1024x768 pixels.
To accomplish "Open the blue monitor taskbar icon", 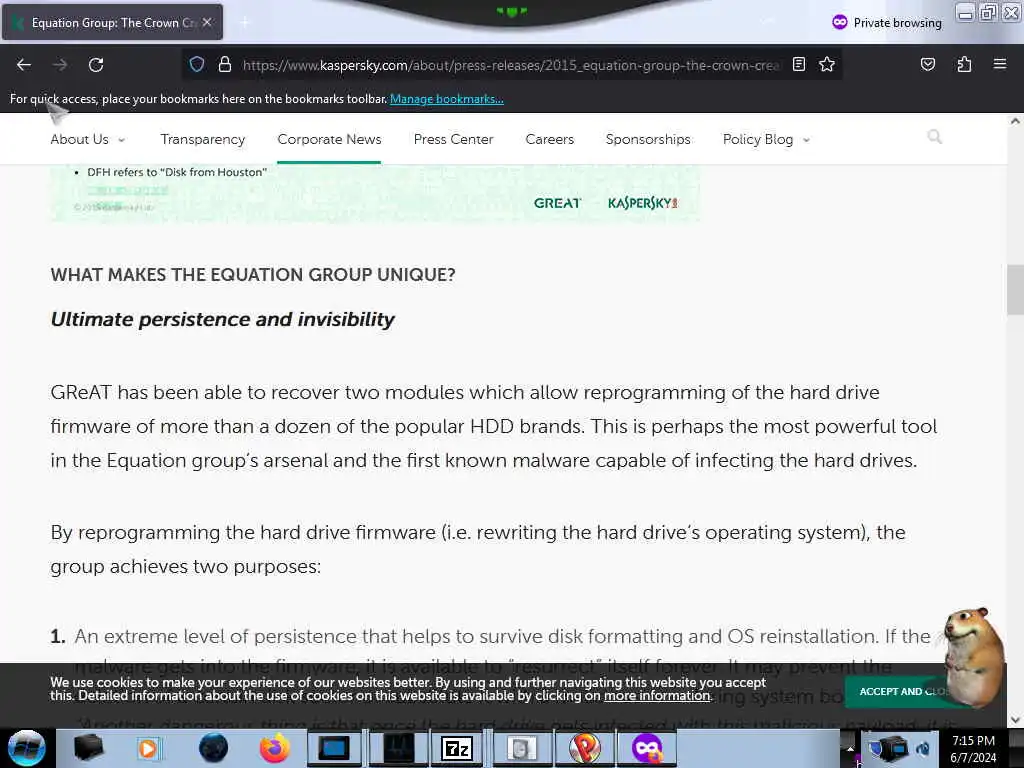I will point(334,748).
